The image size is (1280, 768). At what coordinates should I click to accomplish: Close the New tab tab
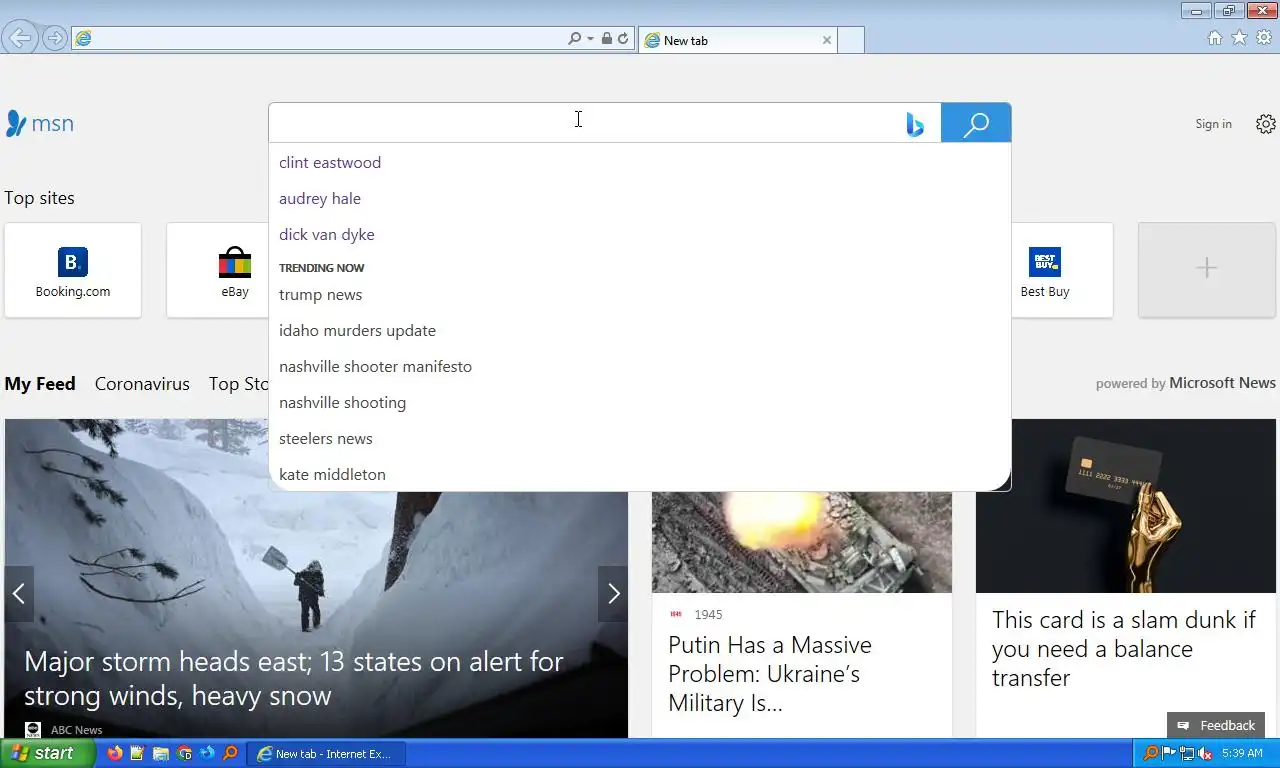[827, 40]
